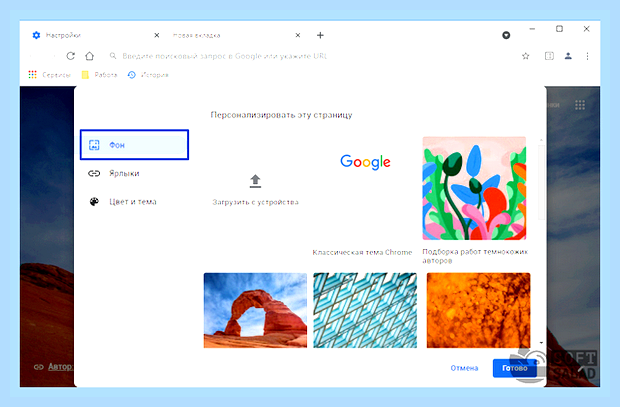
Task: Close the Новая вкладка tab
Action: tap(298, 35)
